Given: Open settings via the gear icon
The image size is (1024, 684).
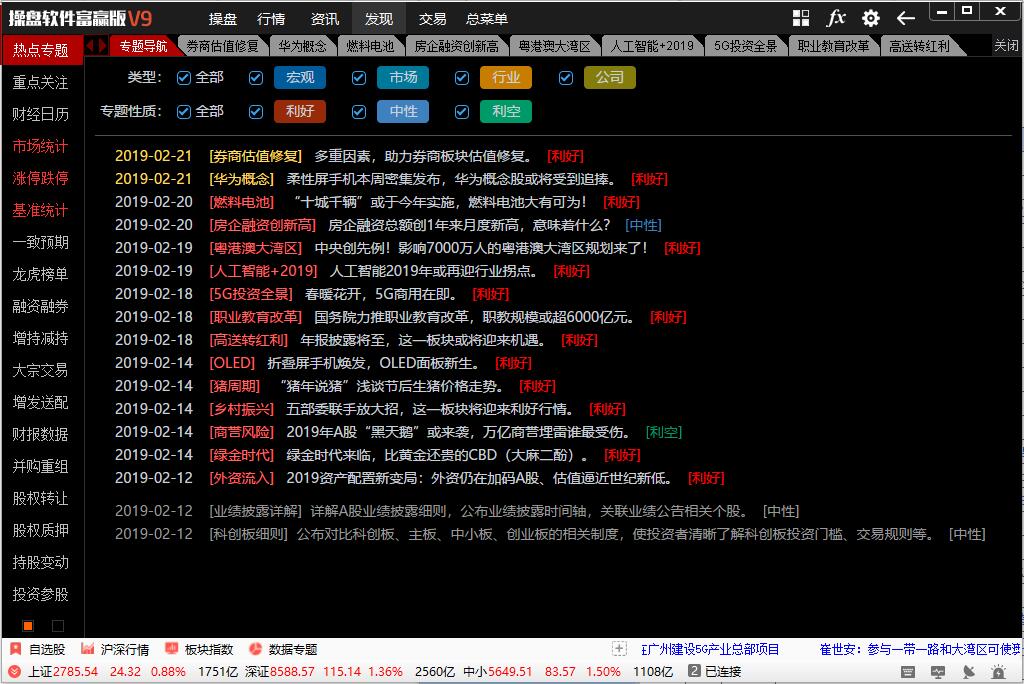Looking at the screenshot, I should 871,18.
